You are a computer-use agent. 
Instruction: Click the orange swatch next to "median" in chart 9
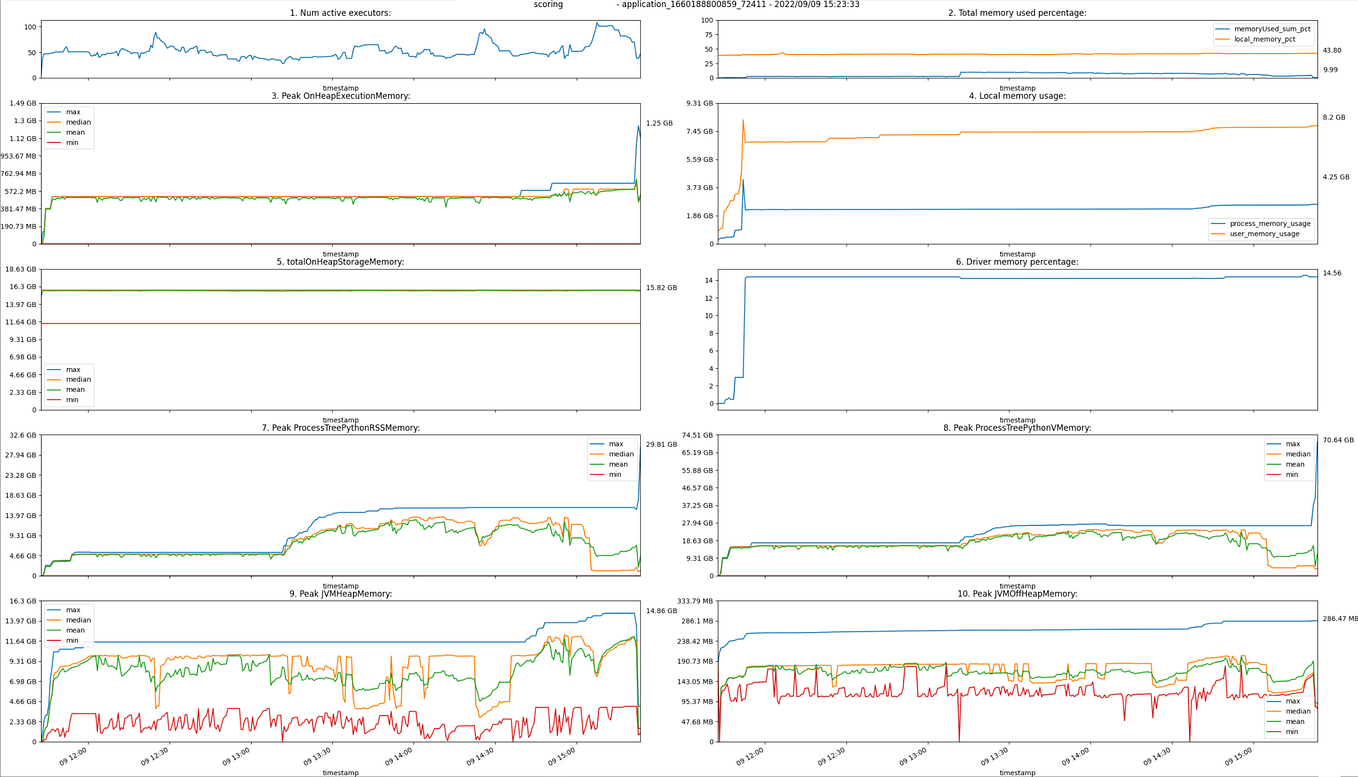pyautogui.click(x=54, y=620)
